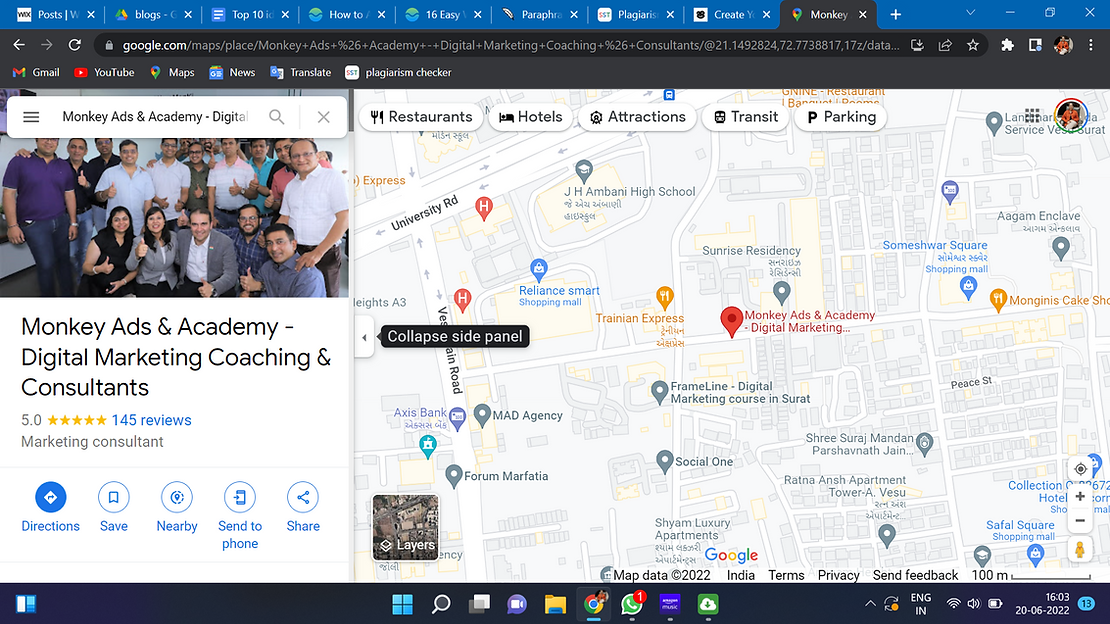Click the Directions icon button

click(50, 497)
